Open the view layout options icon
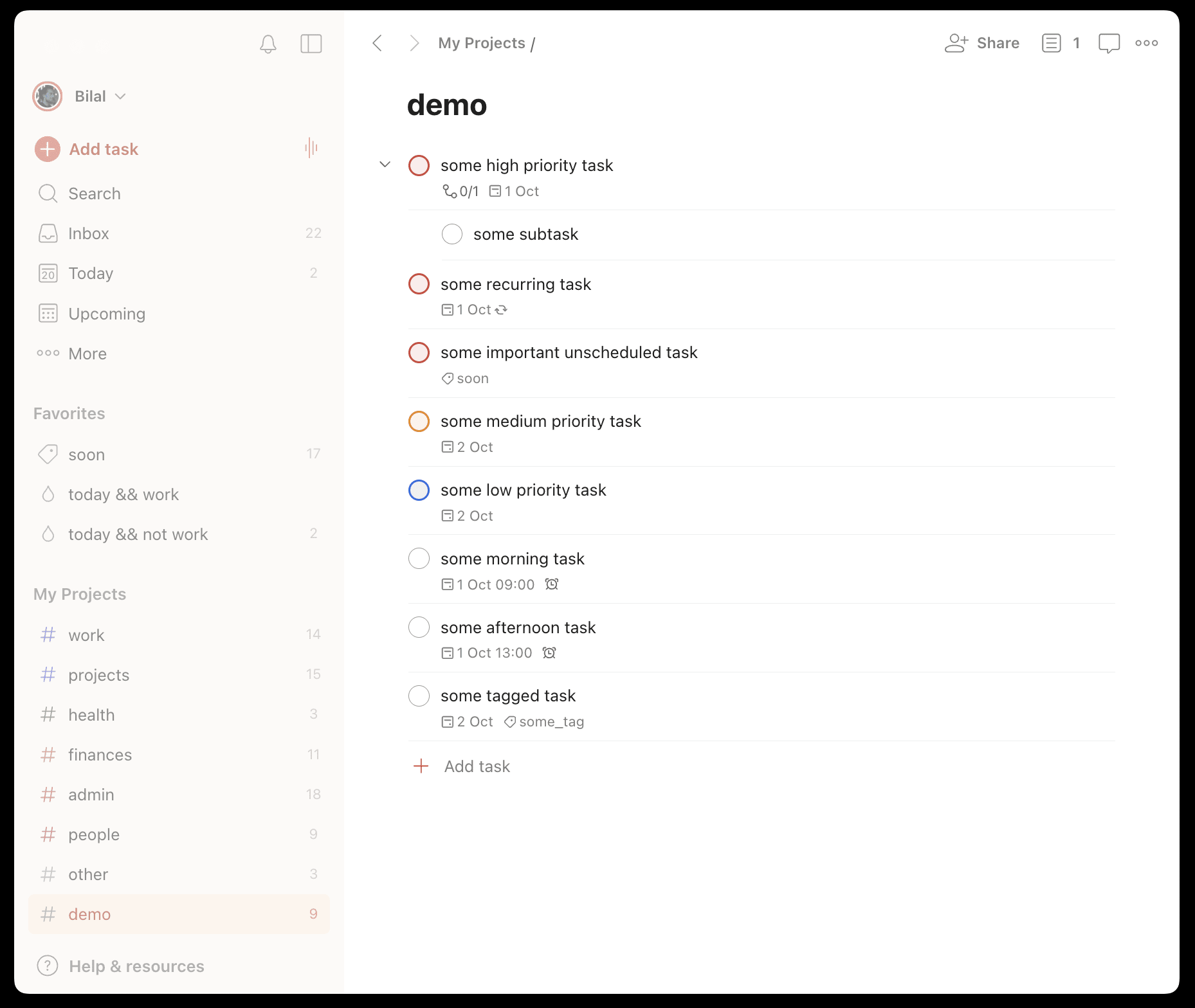1195x1008 pixels. tap(1052, 43)
